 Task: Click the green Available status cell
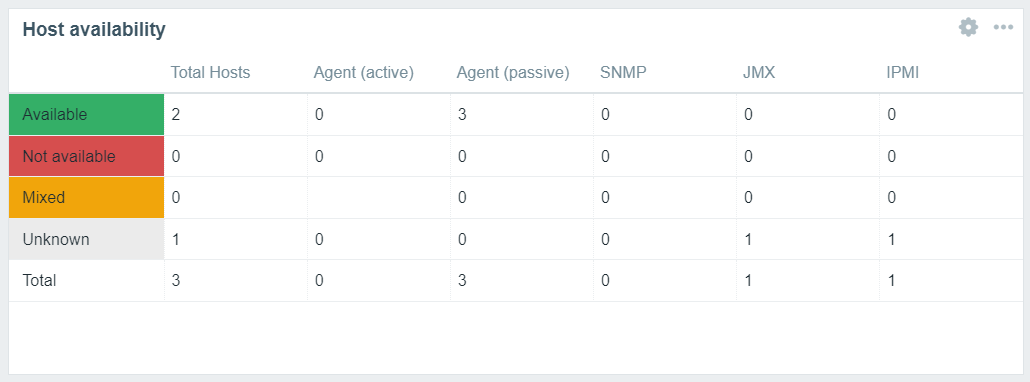(x=87, y=114)
